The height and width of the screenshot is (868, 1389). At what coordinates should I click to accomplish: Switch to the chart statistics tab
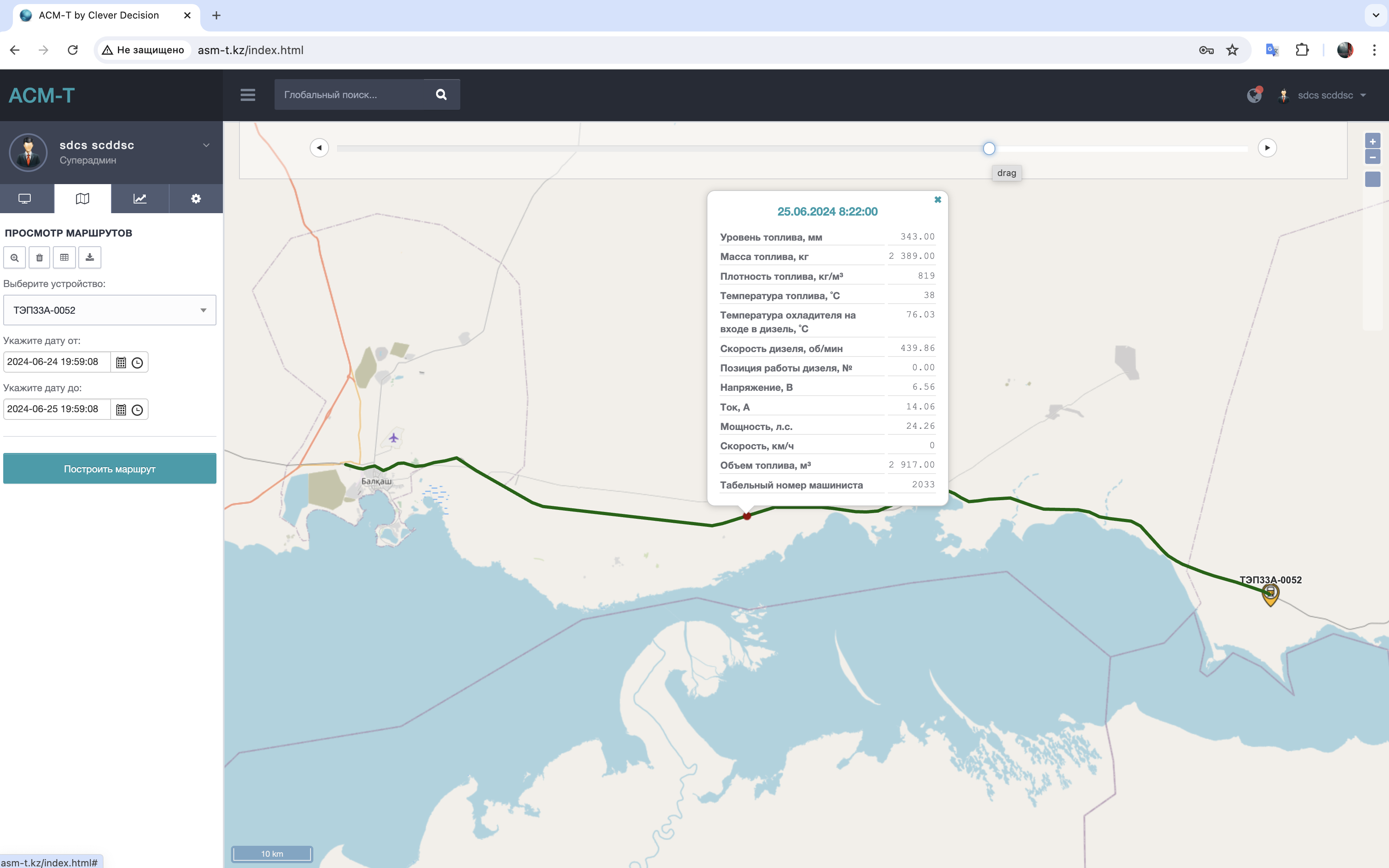pos(139,199)
